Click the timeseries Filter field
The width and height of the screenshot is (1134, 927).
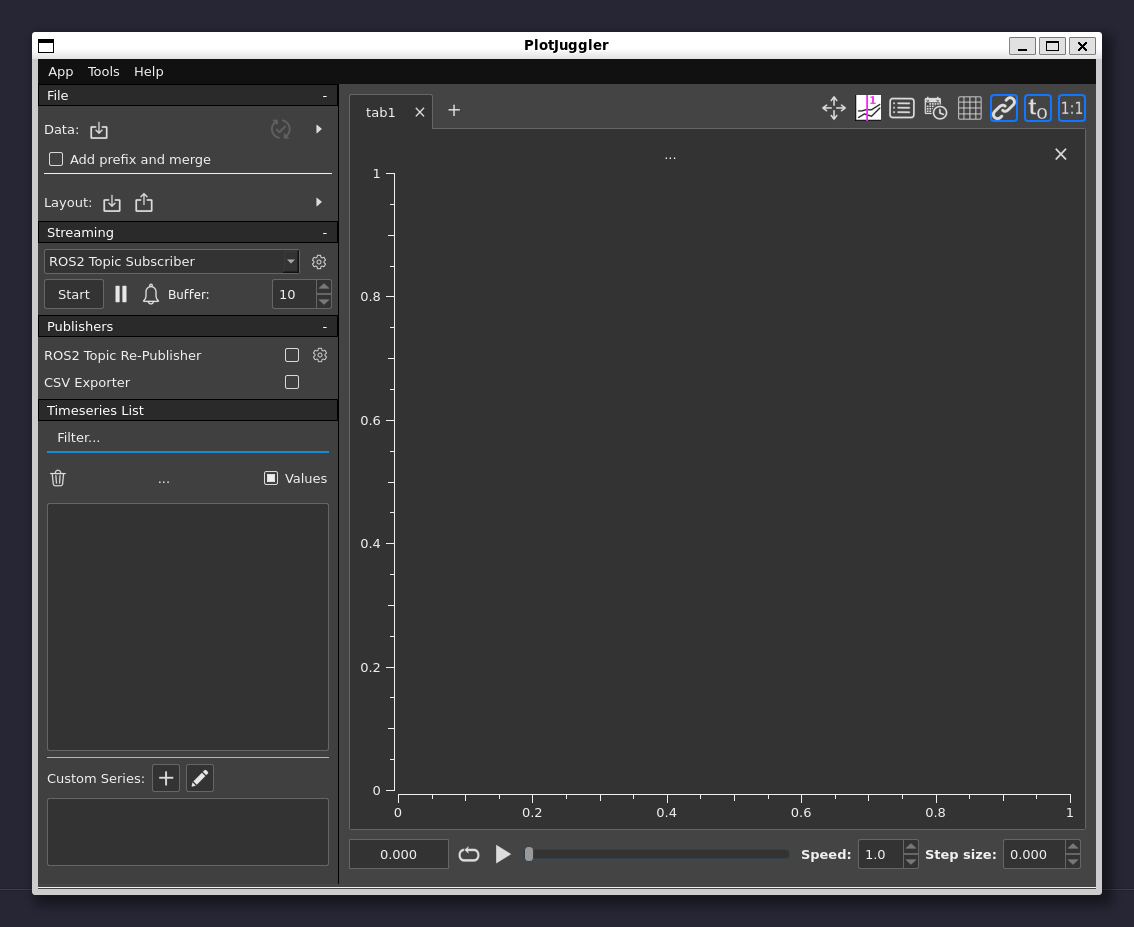click(188, 438)
